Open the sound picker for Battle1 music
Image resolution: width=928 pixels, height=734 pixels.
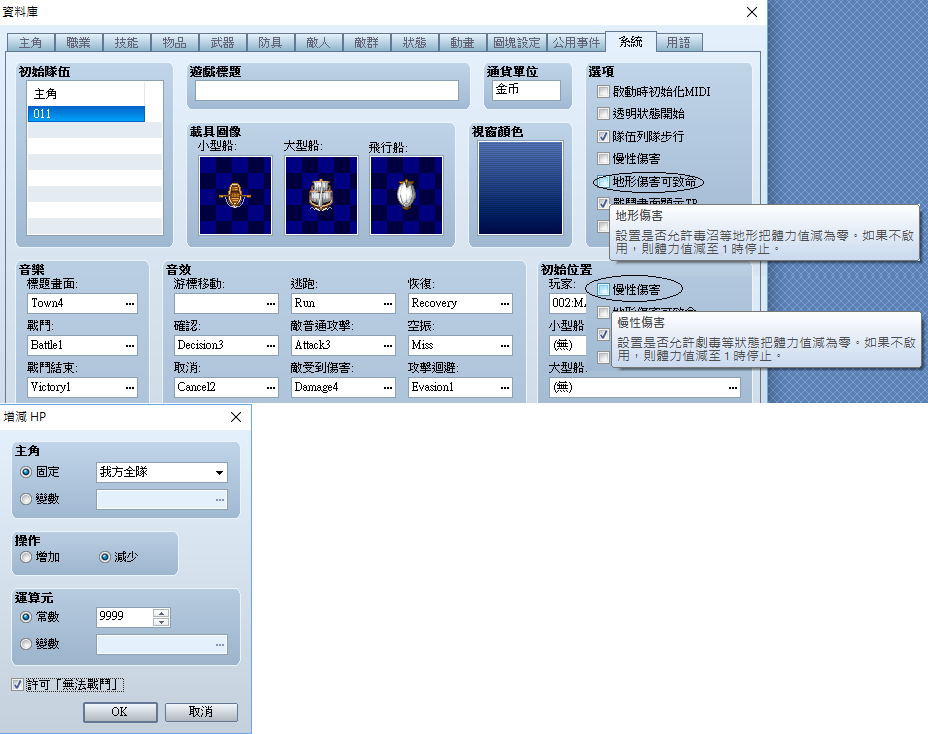[x=130, y=346]
